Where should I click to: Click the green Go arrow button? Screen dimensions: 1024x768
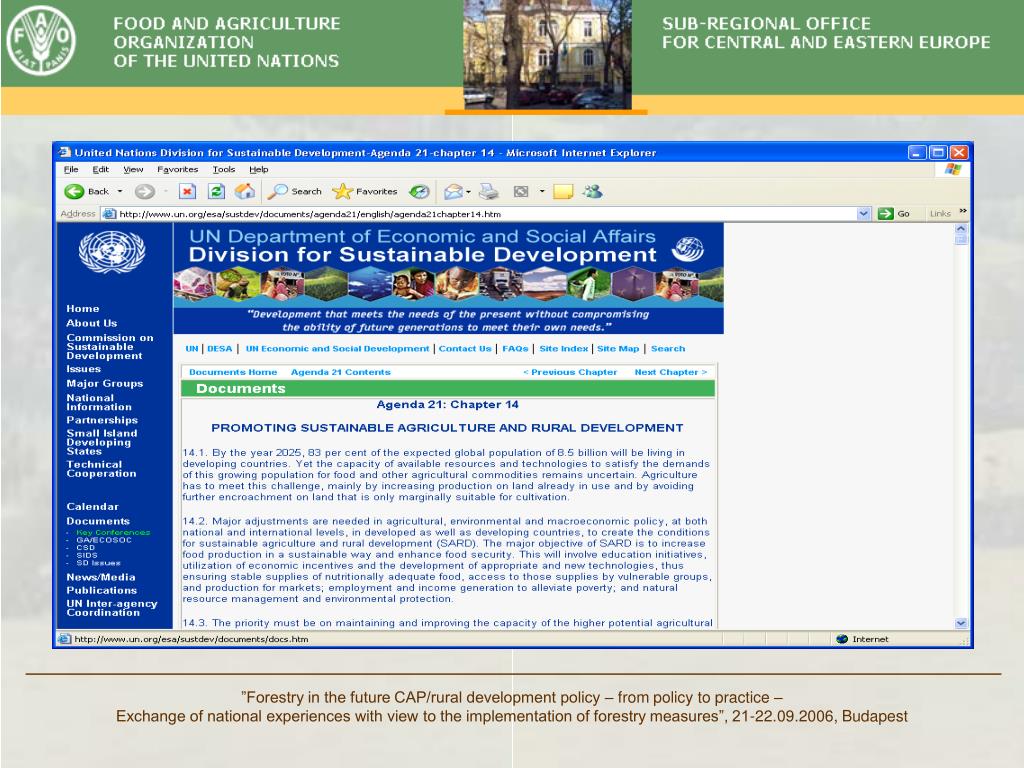pyautogui.click(x=886, y=214)
